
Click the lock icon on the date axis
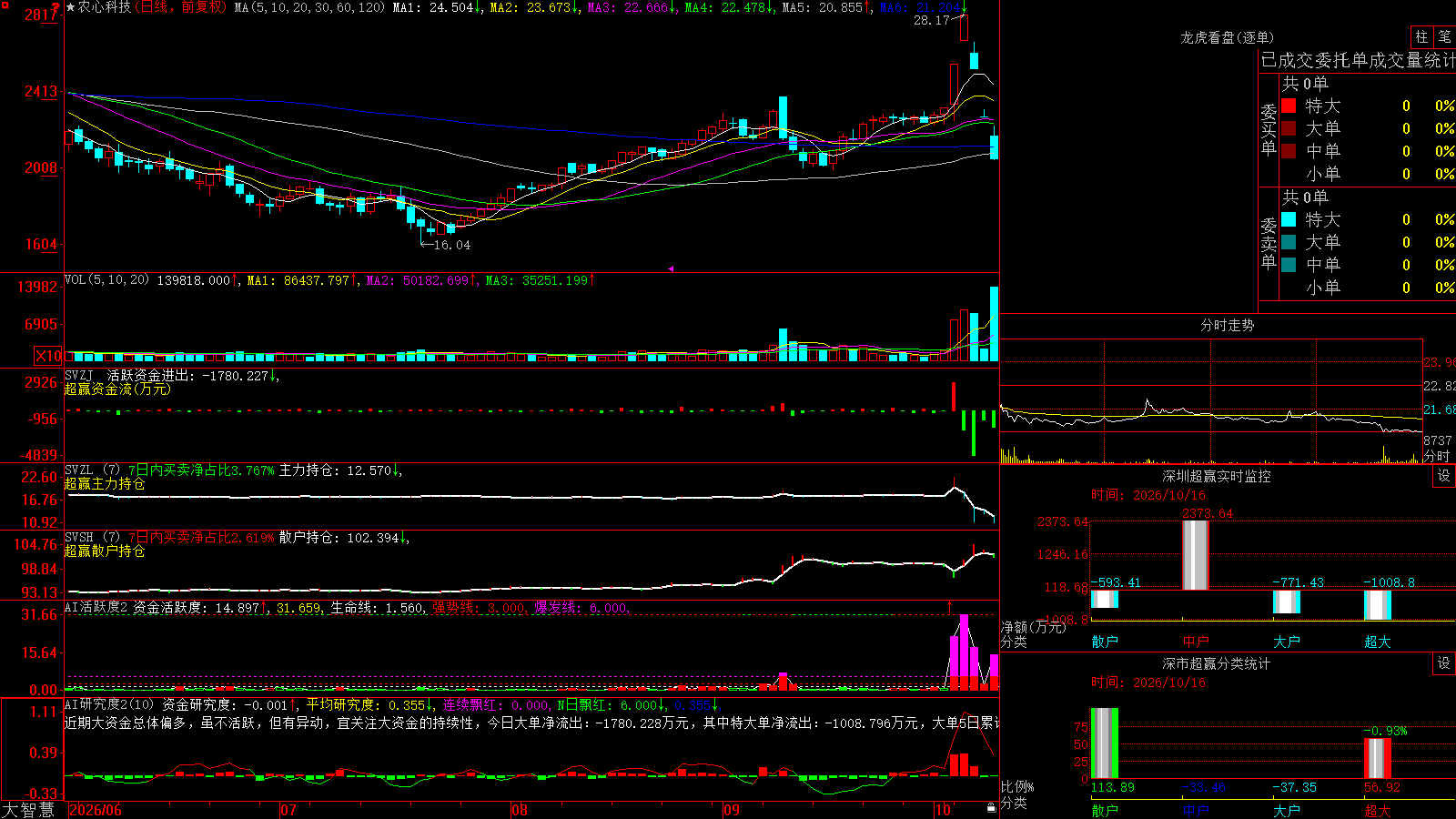point(991,808)
